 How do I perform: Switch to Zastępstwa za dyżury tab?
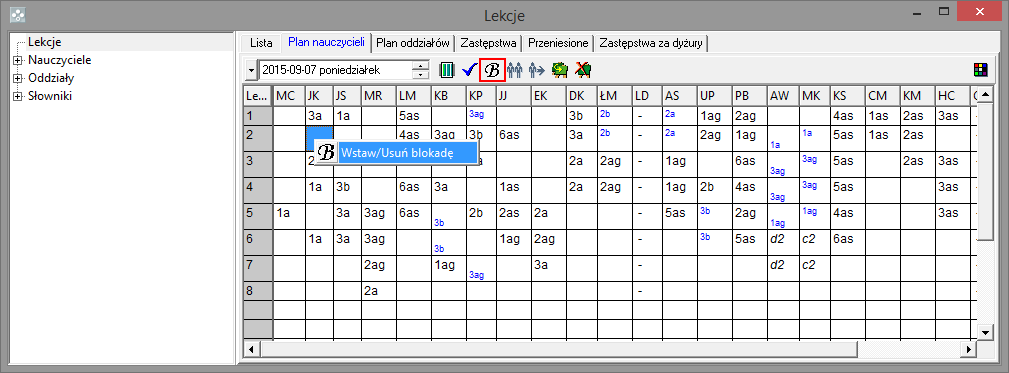pos(652,42)
